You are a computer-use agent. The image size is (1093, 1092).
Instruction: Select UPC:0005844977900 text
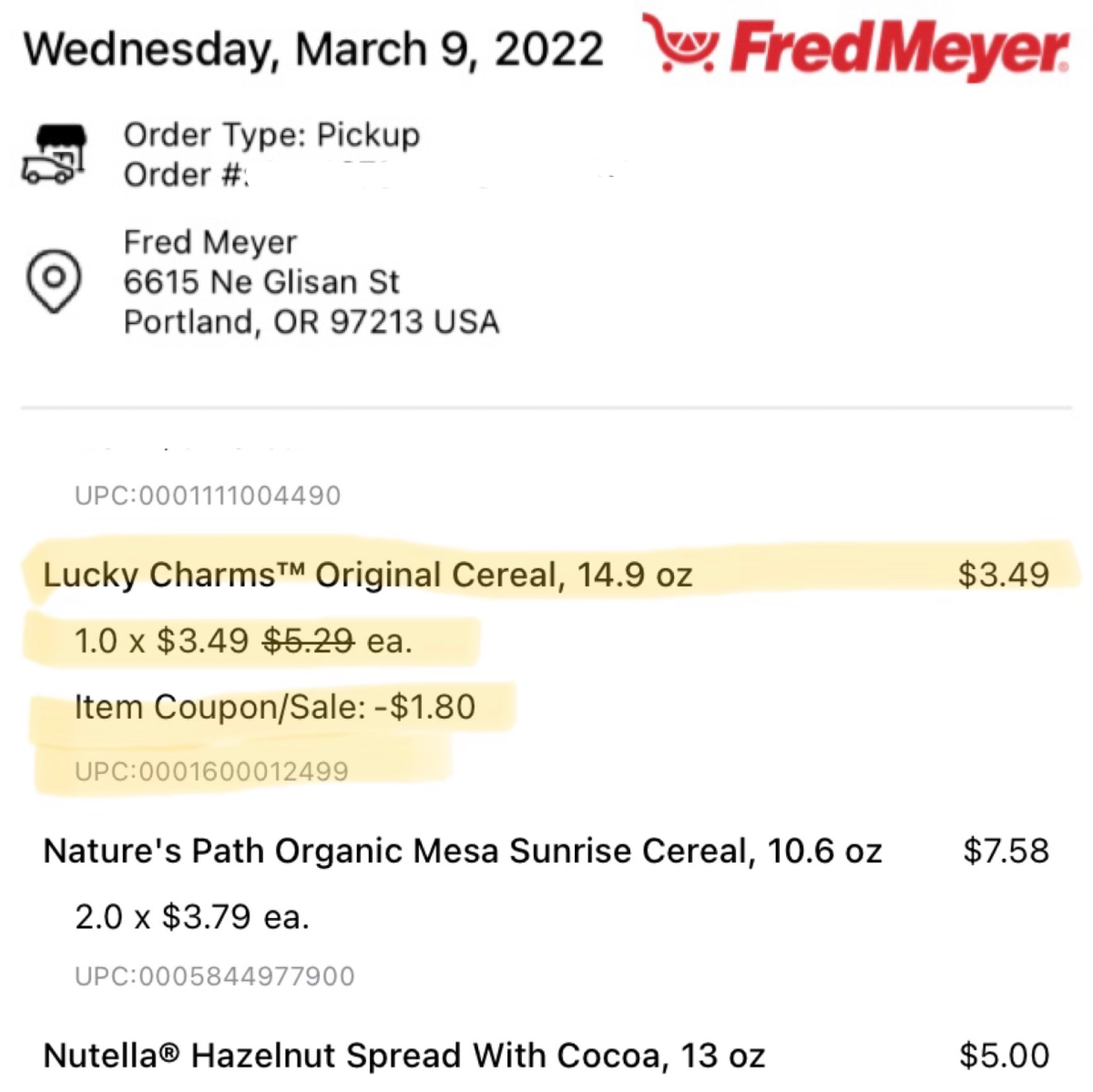point(215,976)
